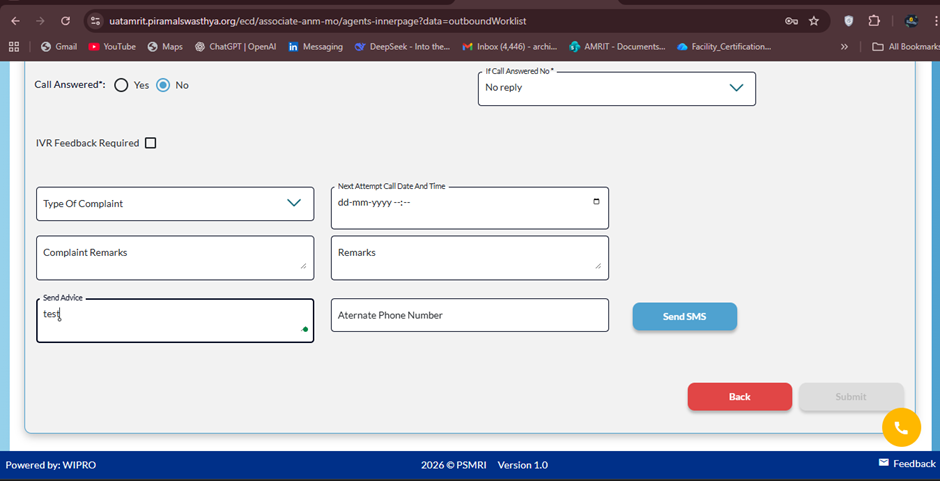Show hidden bookmarks with the chevron expander
940x481 pixels.
845,46
